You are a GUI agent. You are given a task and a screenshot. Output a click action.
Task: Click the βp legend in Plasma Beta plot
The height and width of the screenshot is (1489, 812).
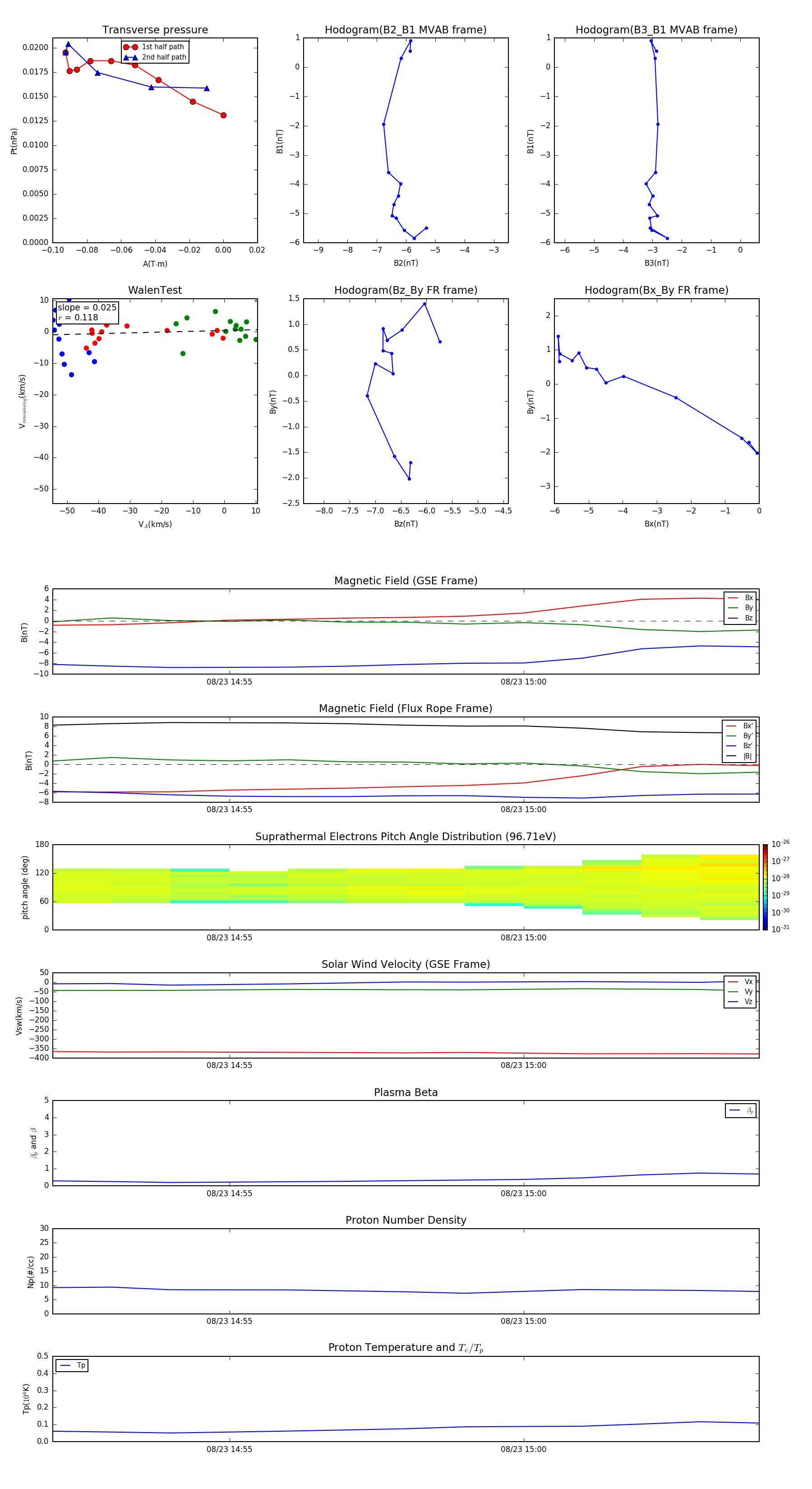pos(741,1110)
